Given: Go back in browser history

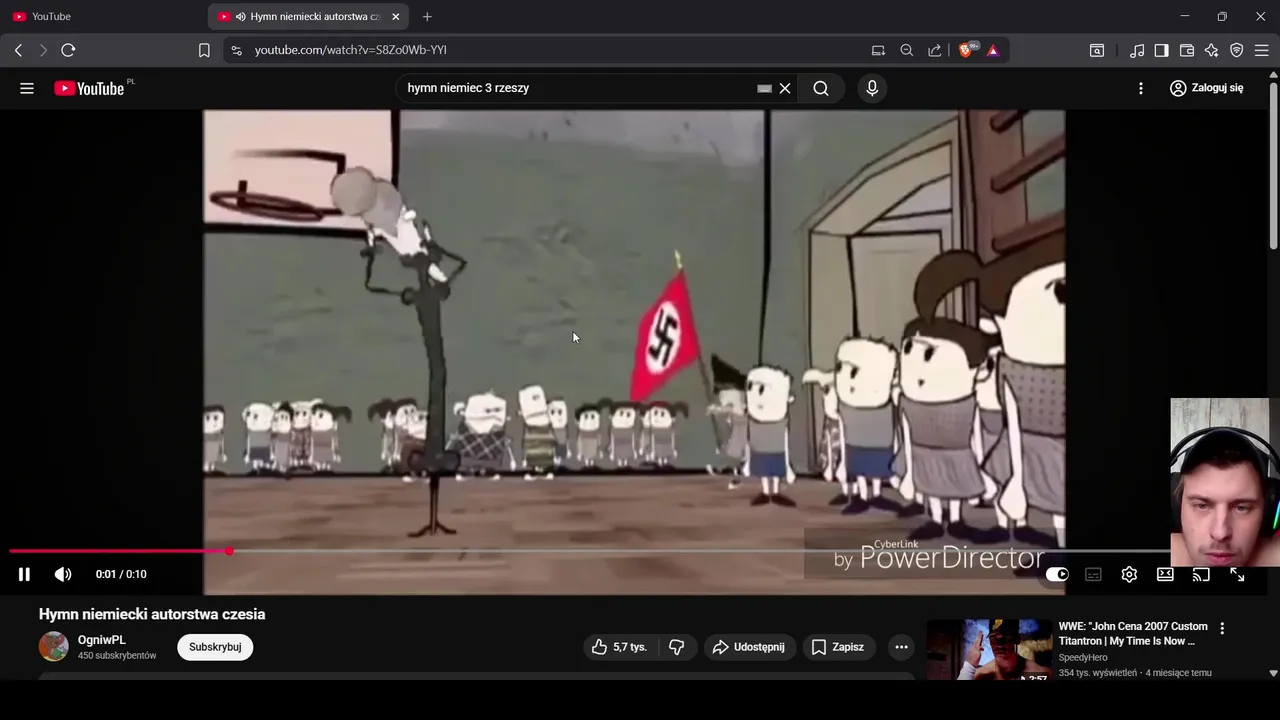Looking at the screenshot, I should click(x=18, y=50).
